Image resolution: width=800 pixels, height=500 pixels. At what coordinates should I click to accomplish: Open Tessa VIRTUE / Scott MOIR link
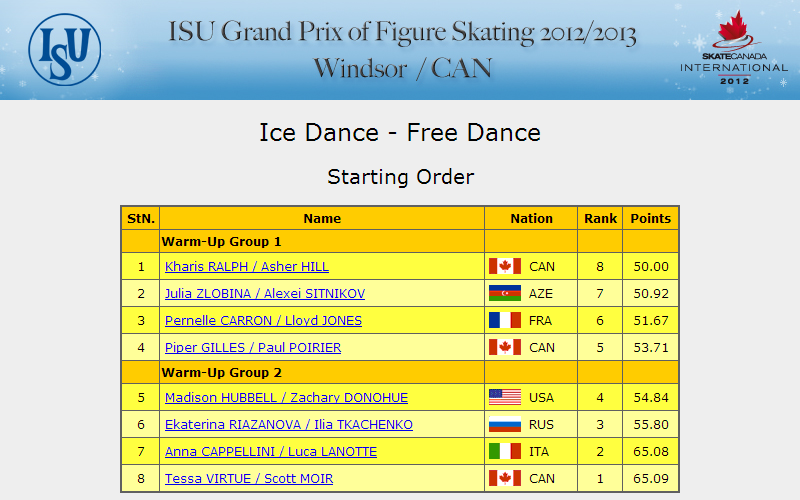tap(249, 479)
